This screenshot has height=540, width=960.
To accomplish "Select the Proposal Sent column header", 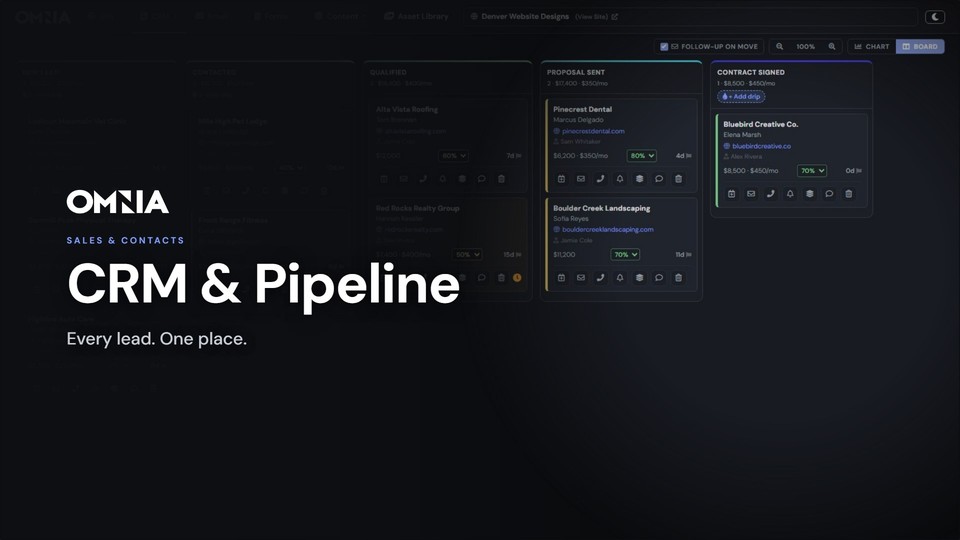I will (x=576, y=72).
